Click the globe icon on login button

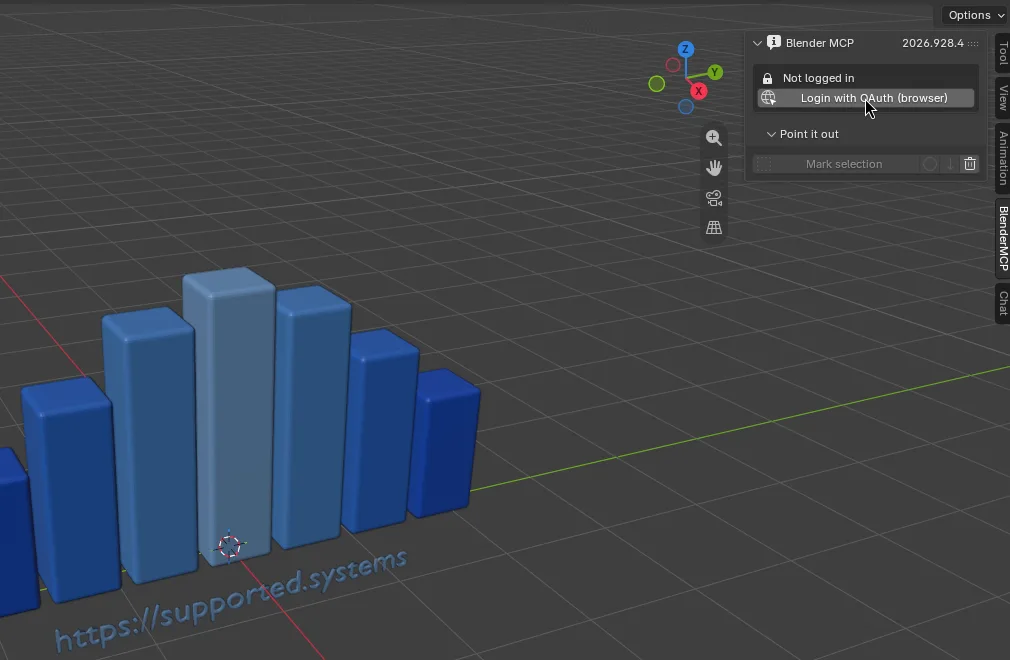pos(768,98)
